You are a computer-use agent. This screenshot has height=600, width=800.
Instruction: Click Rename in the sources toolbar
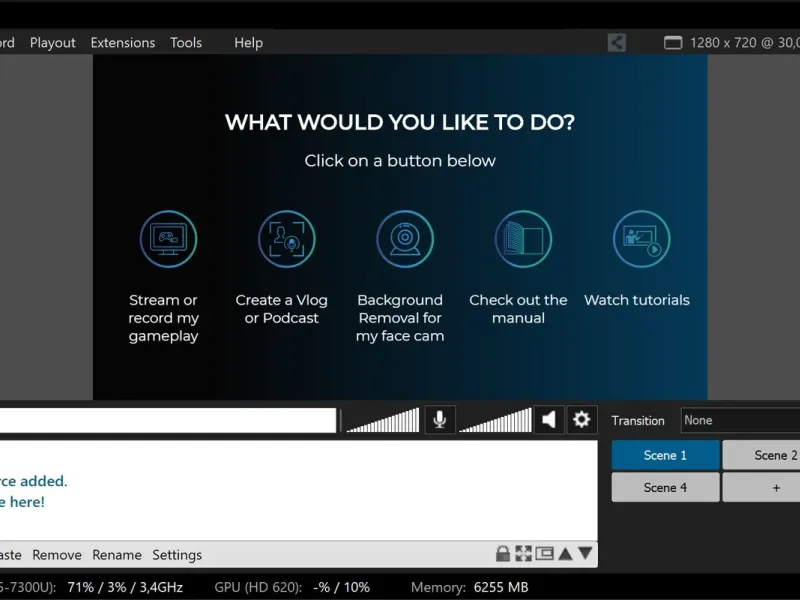tap(117, 555)
